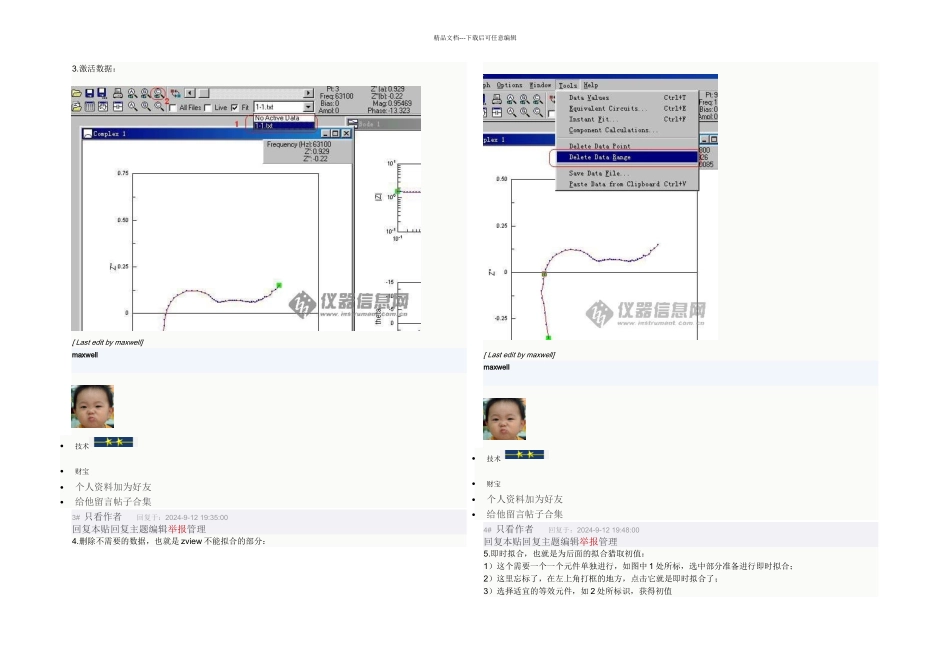950x672 pixels.
Task: Click the first second-row magnifier in right toolbar
Action: [511, 112]
